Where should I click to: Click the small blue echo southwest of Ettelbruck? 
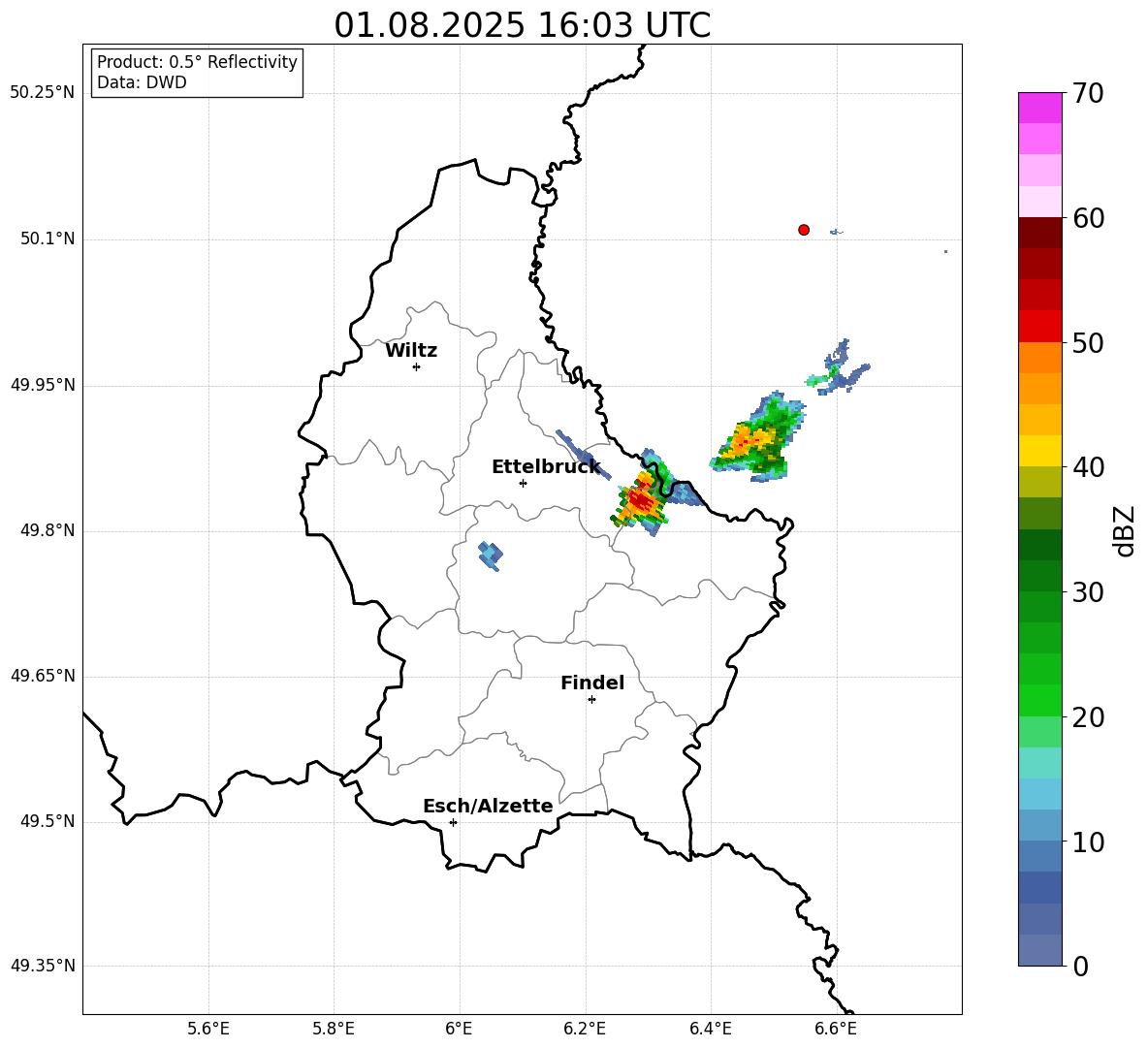491,556
